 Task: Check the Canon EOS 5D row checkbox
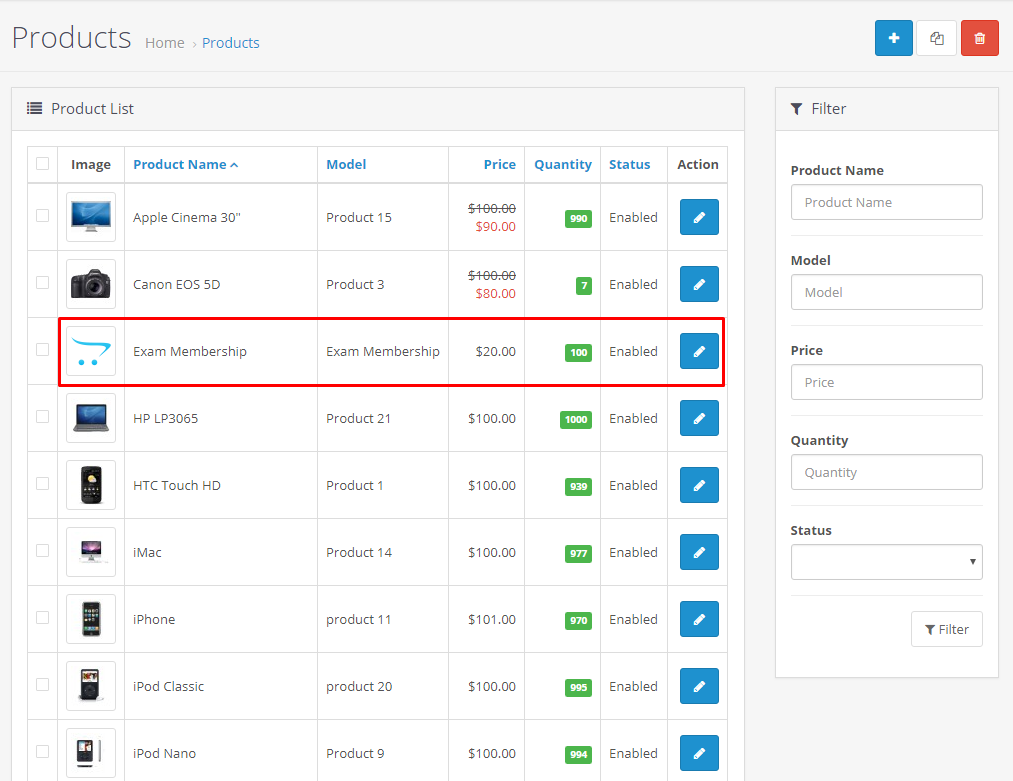[43, 283]
